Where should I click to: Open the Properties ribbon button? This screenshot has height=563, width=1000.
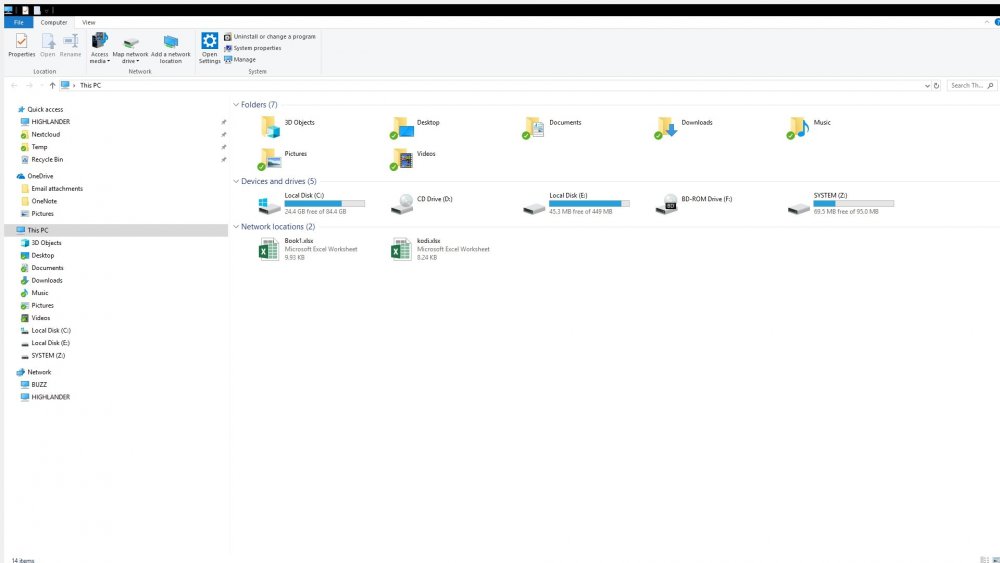[x=21, y=46]
